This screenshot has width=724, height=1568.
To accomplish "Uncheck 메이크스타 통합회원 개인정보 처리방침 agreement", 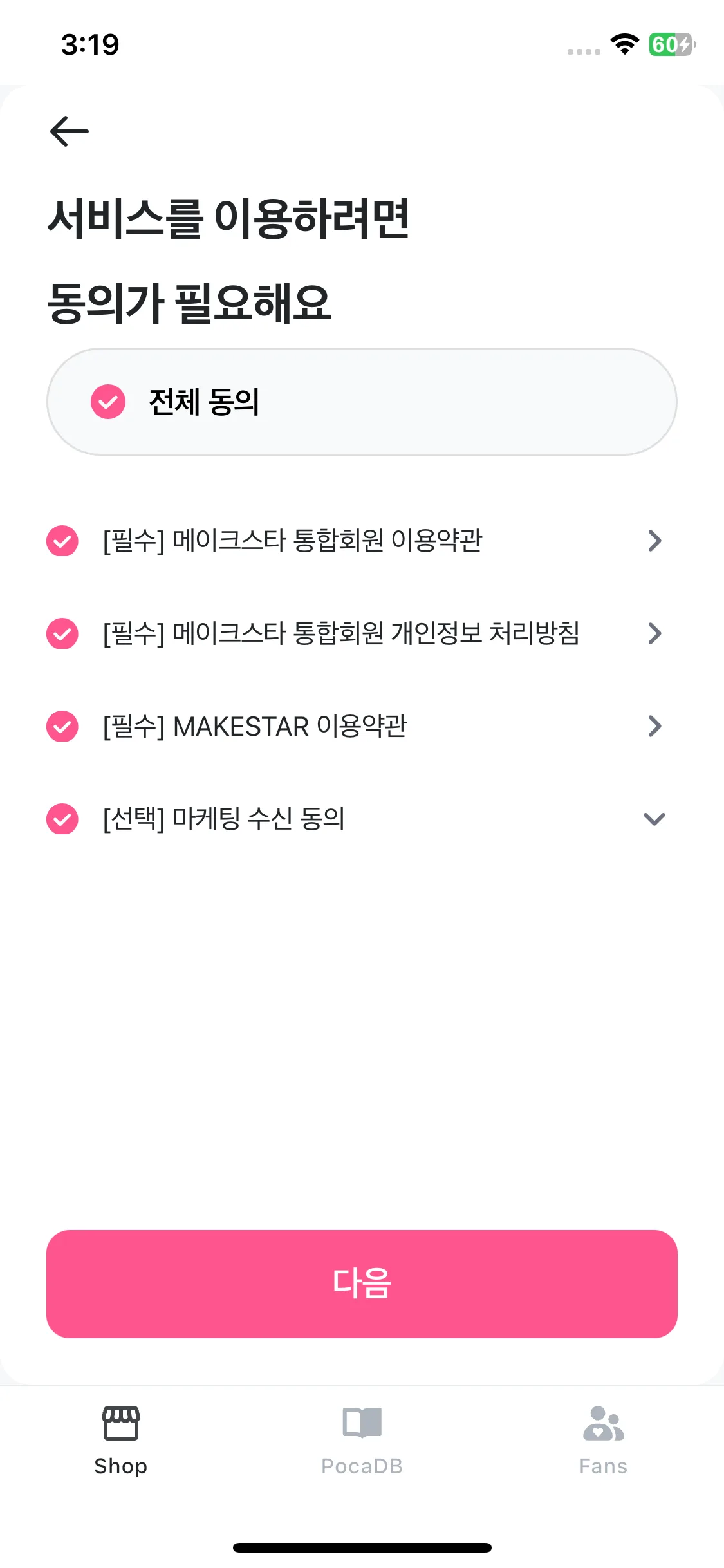I will (62, 633).
